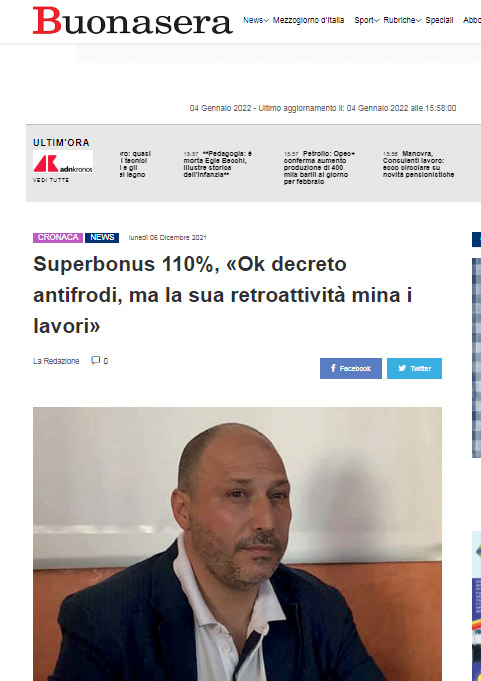
Task: Open the Petrolio Opec+ news headline
Action: (320, 168)
